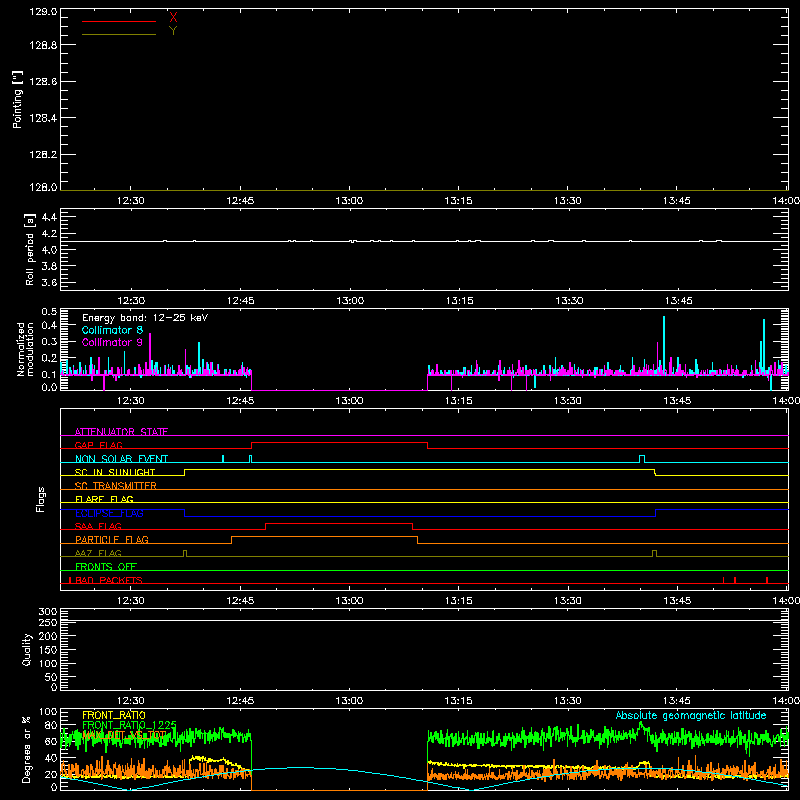This screenshot has height=800, width=800.
Task: Click the green FRONT_RATIO_1225 legend label
Action: (x=130, y=725)
